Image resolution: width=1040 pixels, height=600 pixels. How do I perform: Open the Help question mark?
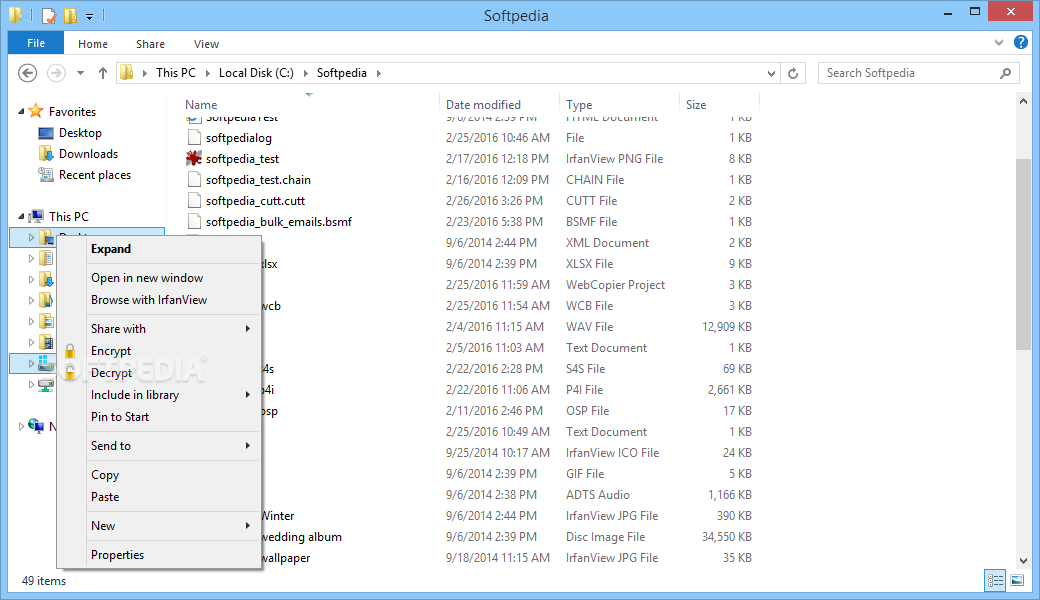tap(1021, 42)
